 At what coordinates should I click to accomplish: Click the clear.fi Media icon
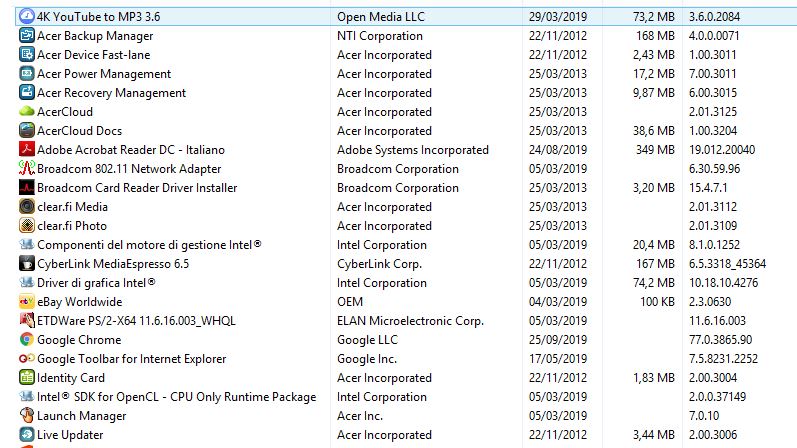tap(26, 206)
